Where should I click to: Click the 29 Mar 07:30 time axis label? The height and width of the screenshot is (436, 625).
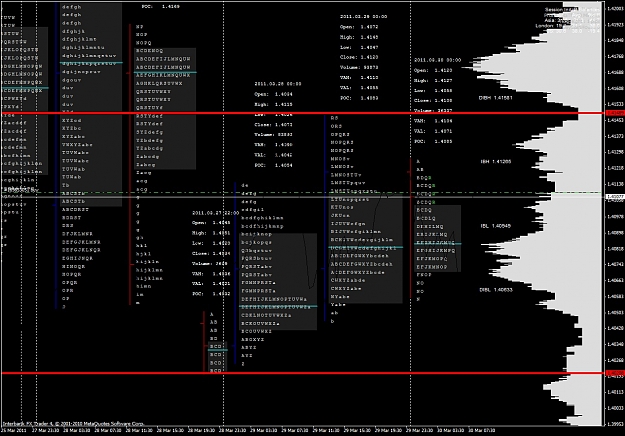click(295, 430)
